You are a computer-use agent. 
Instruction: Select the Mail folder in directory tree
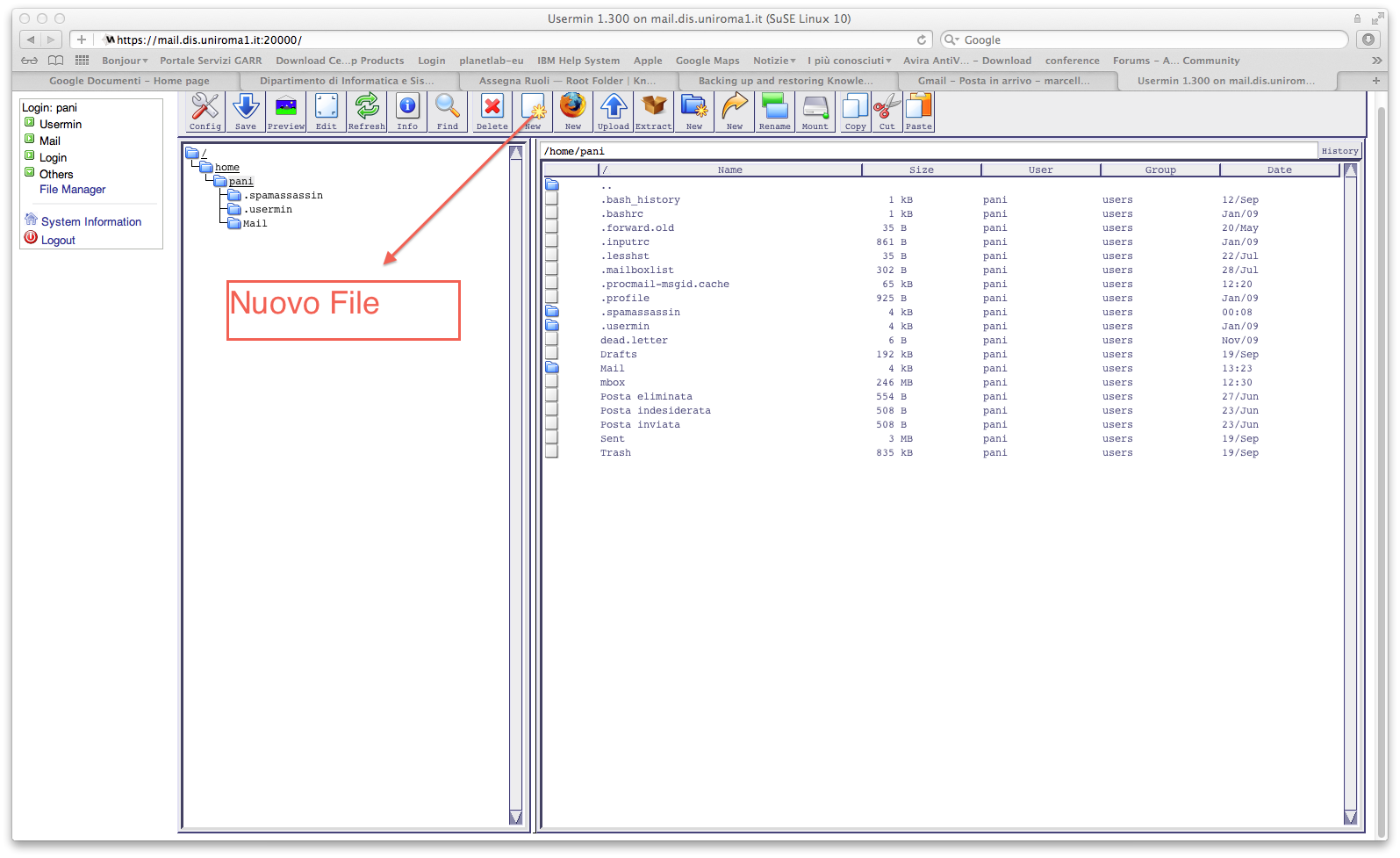[255, 224]
